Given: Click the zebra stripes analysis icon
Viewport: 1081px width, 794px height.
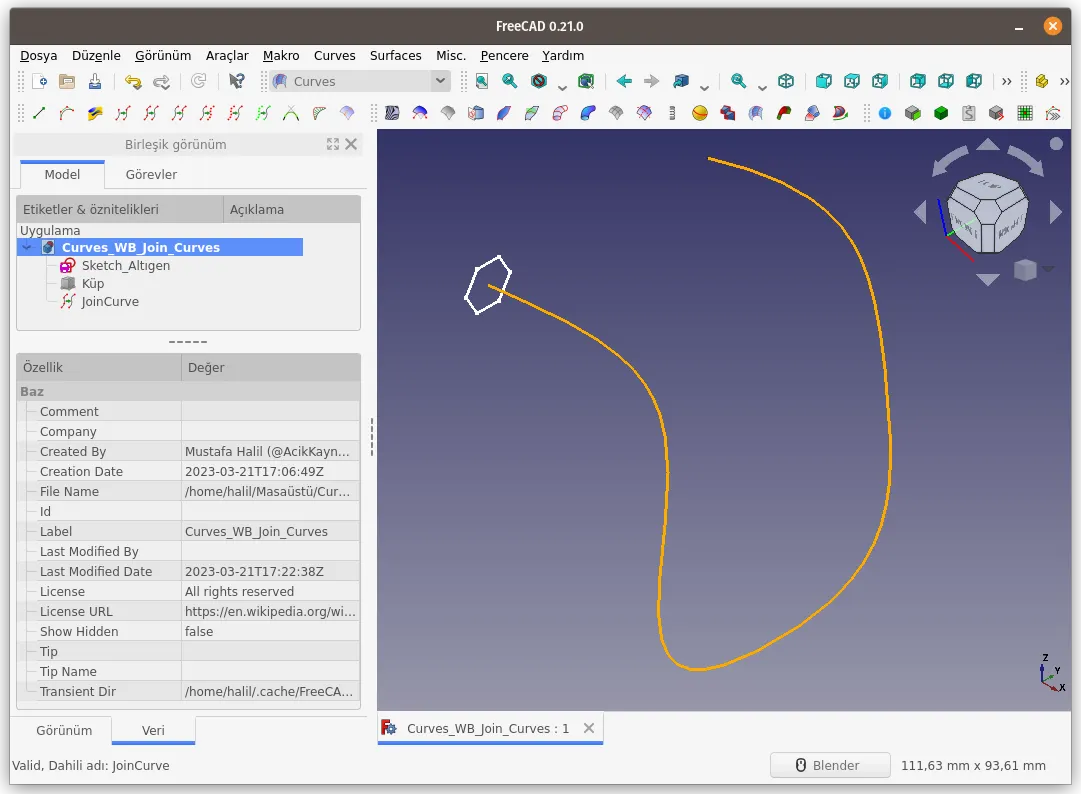Looking at the screenshot, I should 392,113.
